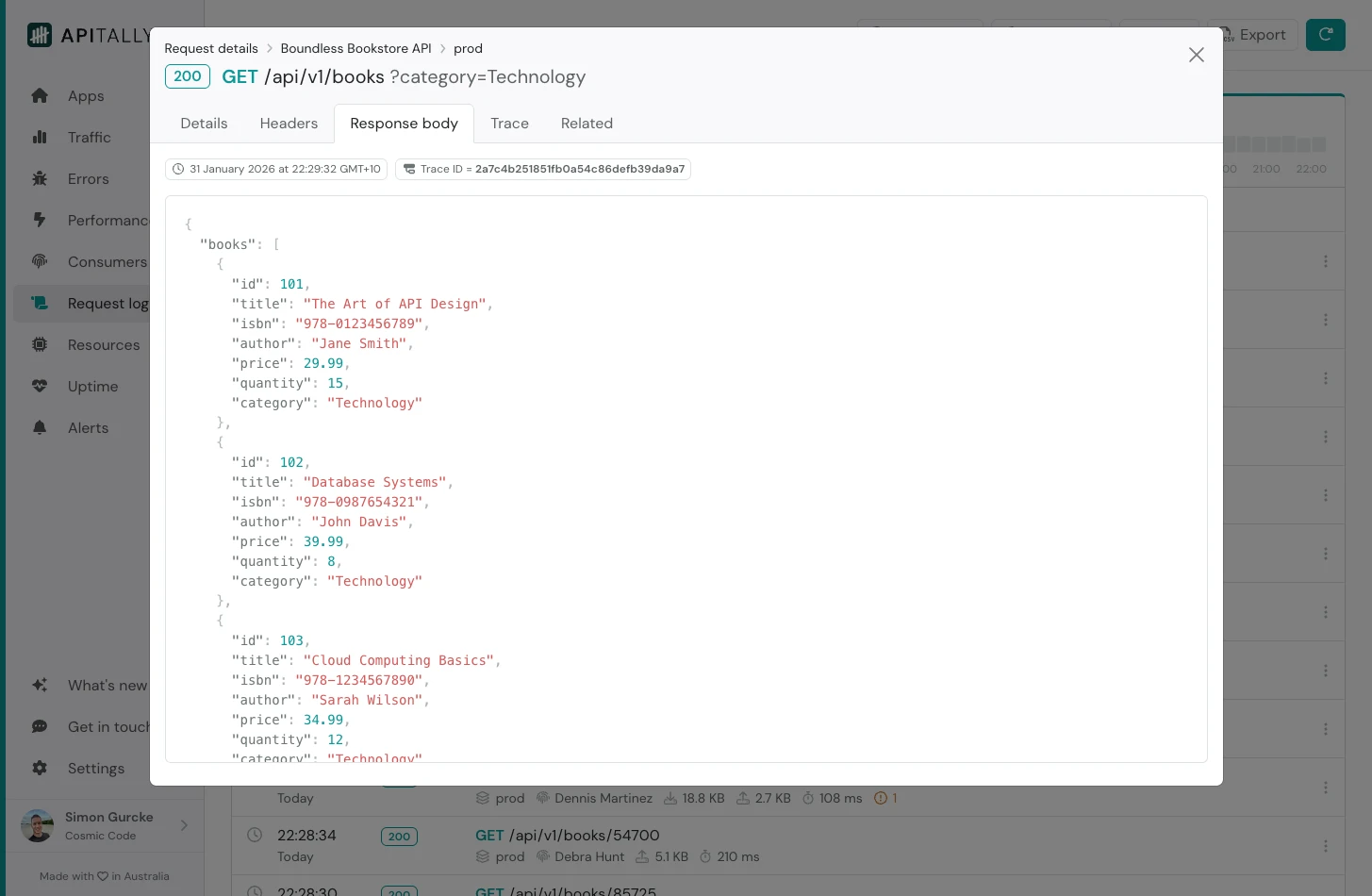
Task: Open the three-dot menu for the Dennis Martinez request
Action: pyautogui.click(x=1325, y=788)
